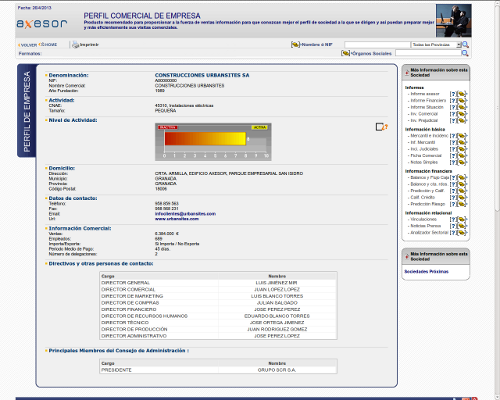Image resolution: width=500 pixels, height=400 pixels.
Task: Click the coin icon before Órganos Sociales
Action: pyautogui.click(x=345, y=53)
